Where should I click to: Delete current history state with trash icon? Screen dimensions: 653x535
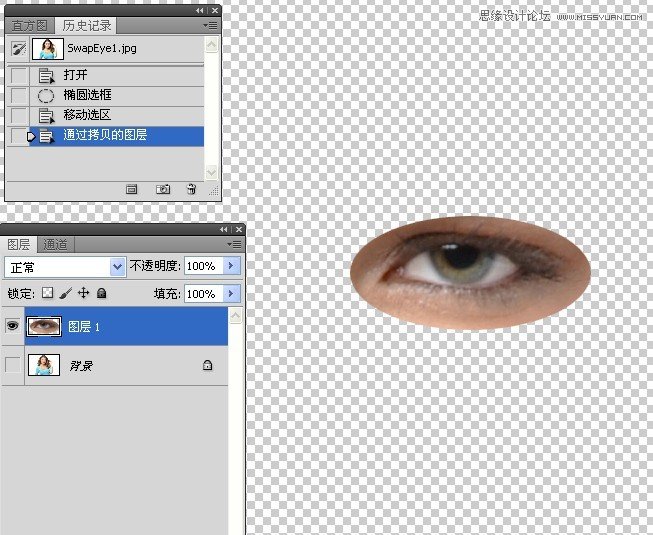click(x=191, y=189)
